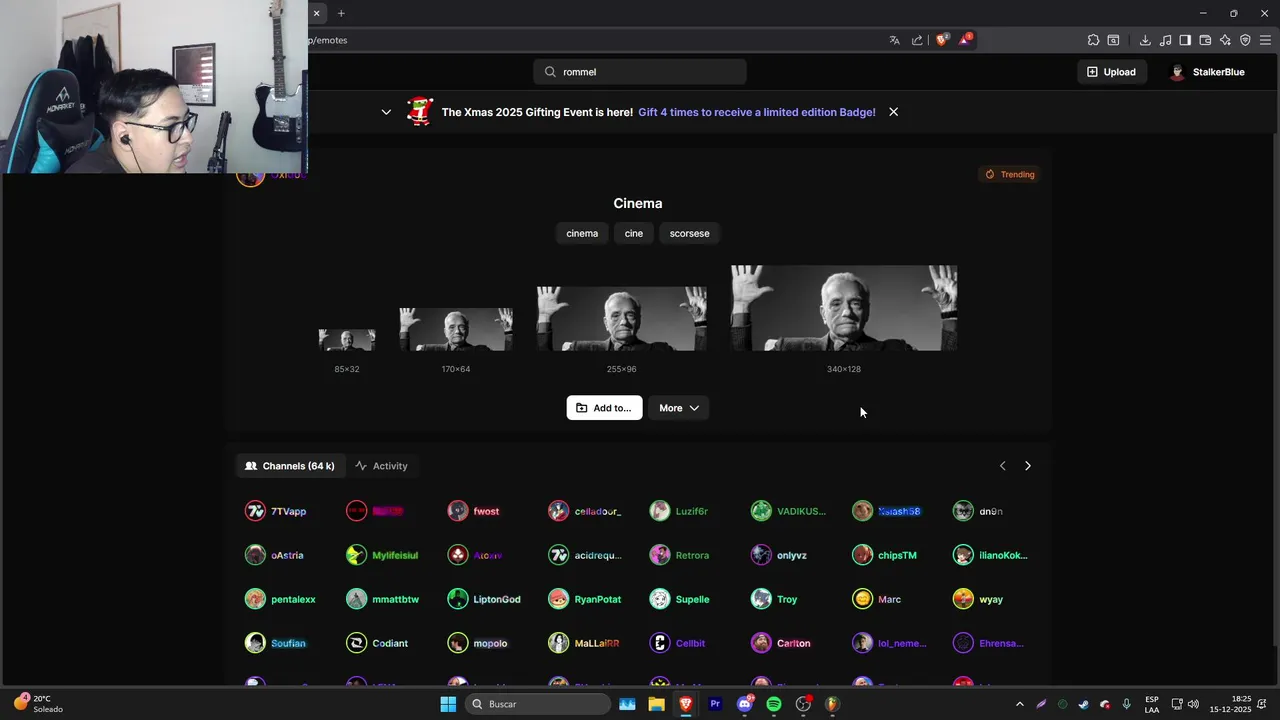Toggle the browser sidebar panel icon
1280x720 pixels.
(x=1185, y=40)
